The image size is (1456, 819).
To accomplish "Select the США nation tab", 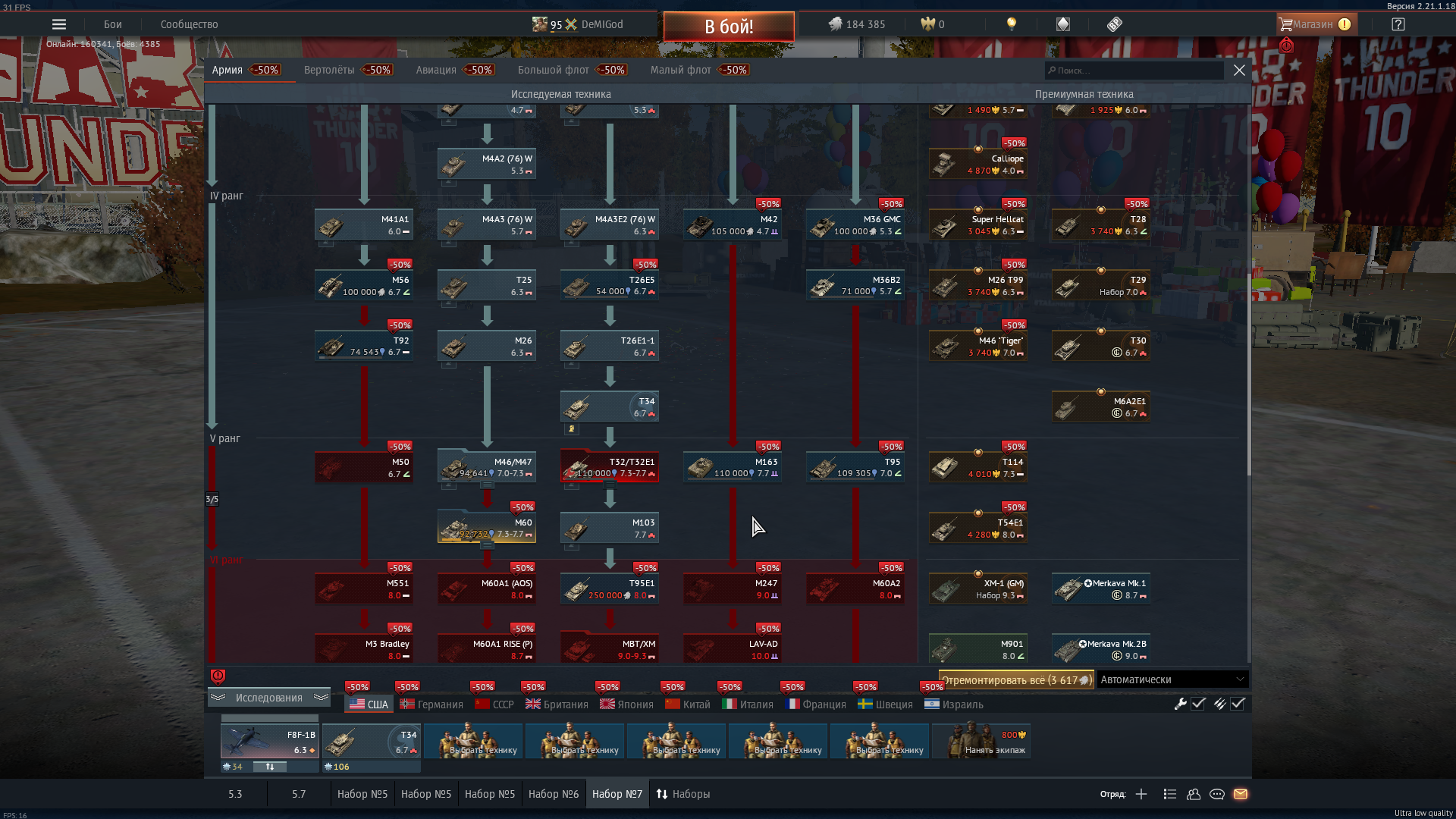I will coord(369,704).
